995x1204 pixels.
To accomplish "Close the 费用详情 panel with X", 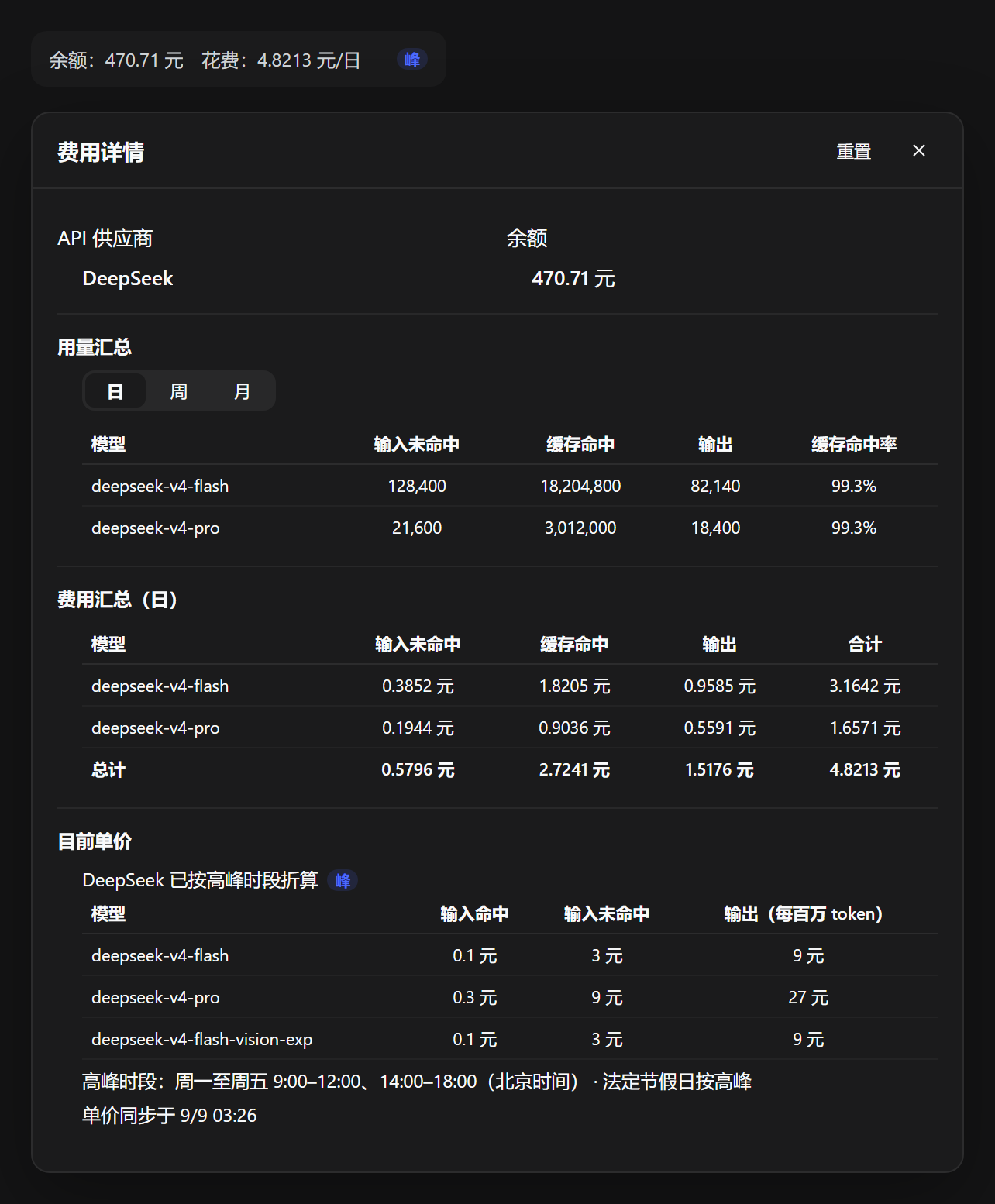I will click(919, 151).
